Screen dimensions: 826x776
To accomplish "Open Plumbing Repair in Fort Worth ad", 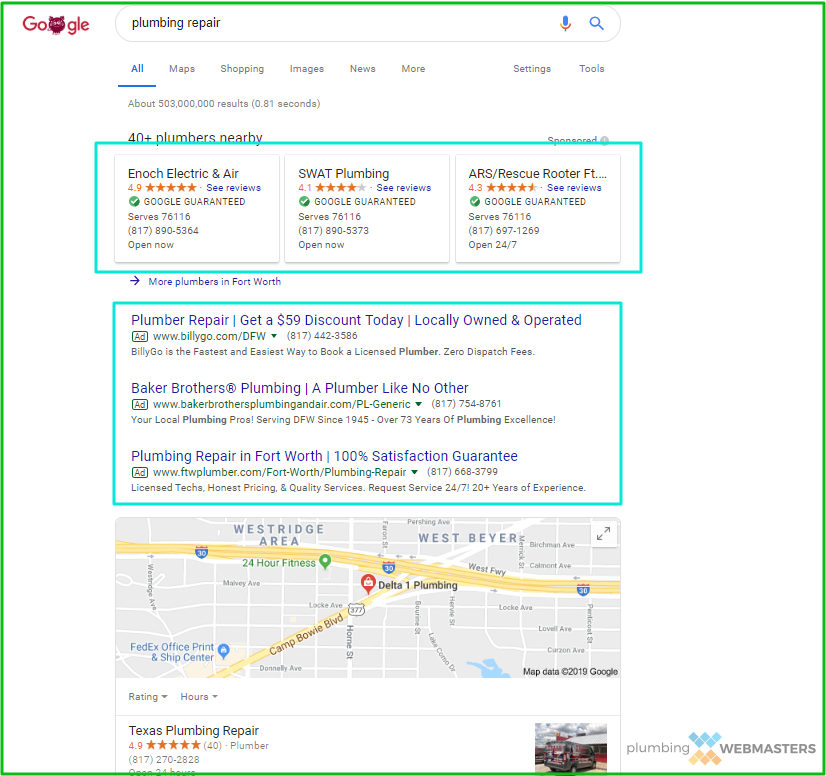I will point(324,456).
